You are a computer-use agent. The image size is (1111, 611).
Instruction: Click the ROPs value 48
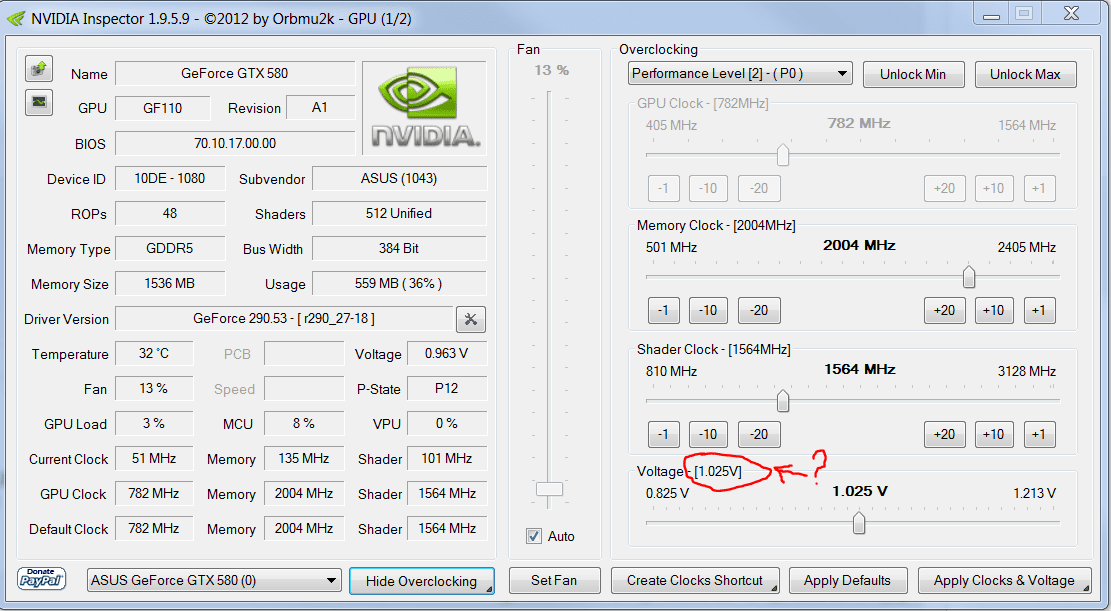[170, 213]
